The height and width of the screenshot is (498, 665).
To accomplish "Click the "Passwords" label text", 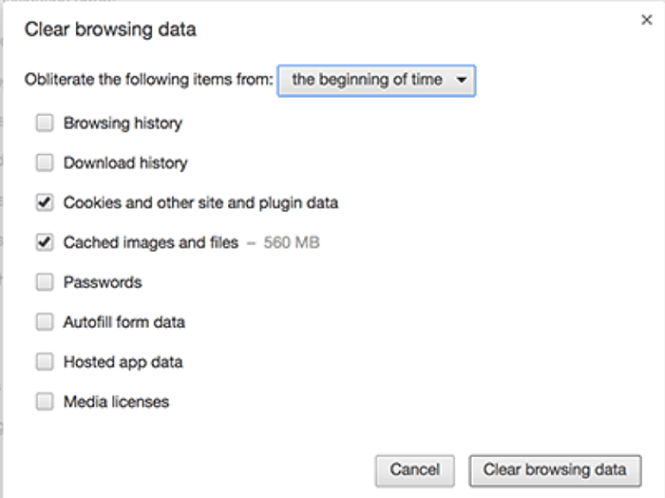I will [x=102, y=282].
